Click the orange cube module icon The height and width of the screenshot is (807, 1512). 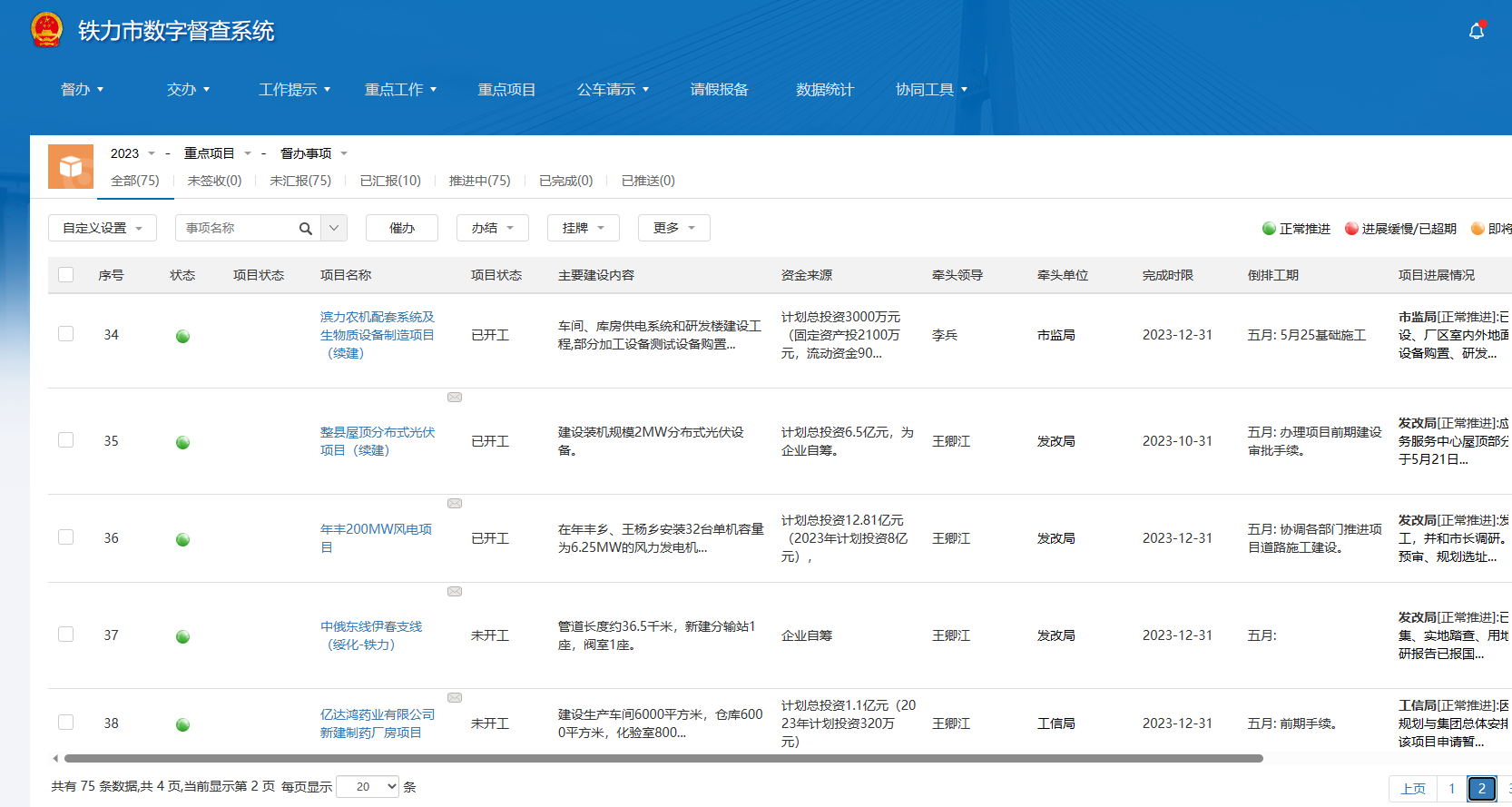coord(71,166)
